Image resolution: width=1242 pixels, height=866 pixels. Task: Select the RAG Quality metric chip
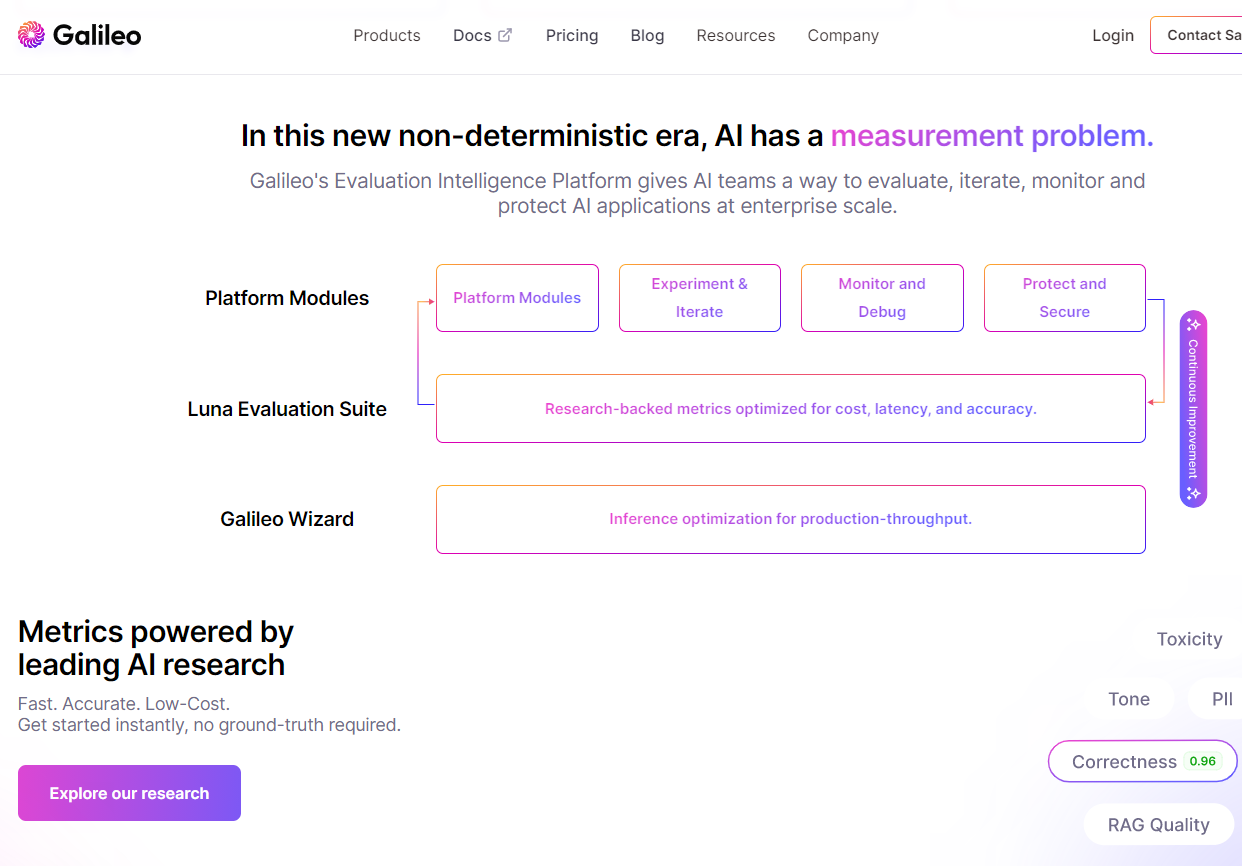[1158, 825]
